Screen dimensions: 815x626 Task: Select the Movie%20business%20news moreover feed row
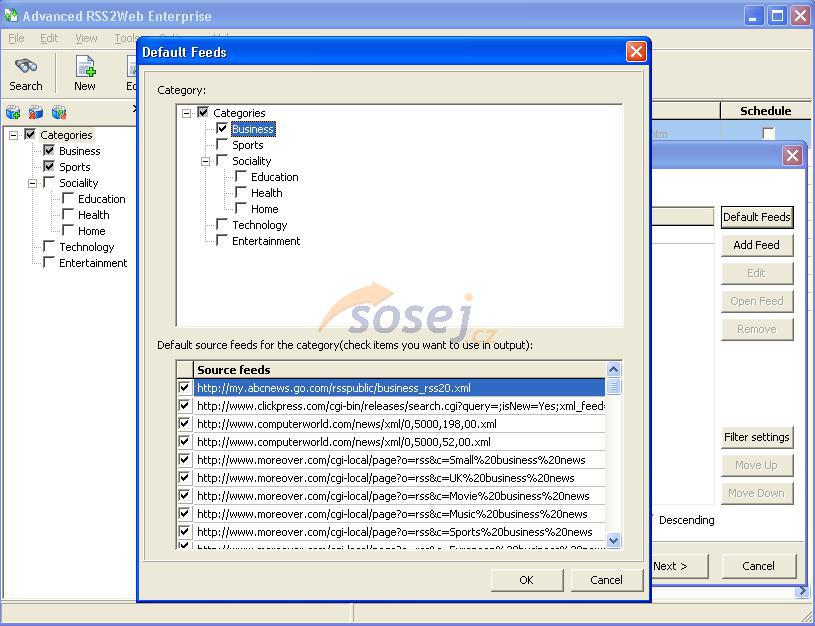coord(399,496)
